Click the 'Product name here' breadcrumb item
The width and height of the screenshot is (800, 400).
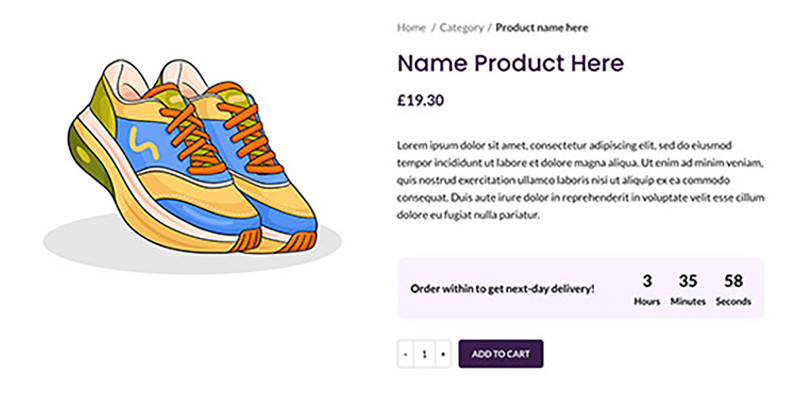[542, 27]
